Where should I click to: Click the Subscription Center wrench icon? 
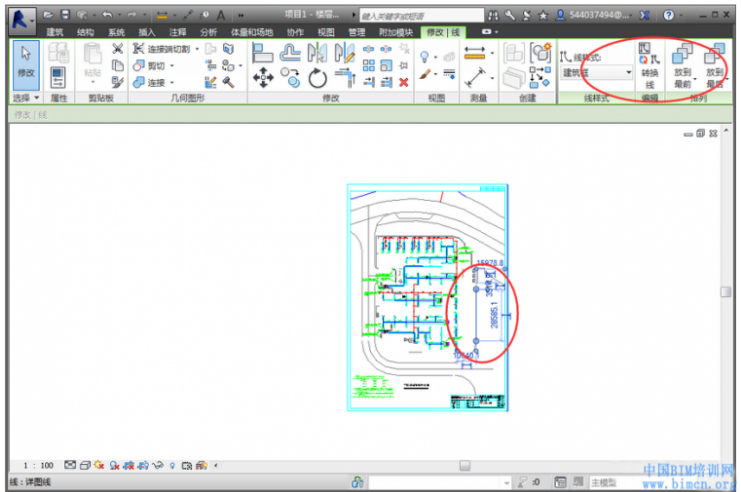(x=509, y=16)
